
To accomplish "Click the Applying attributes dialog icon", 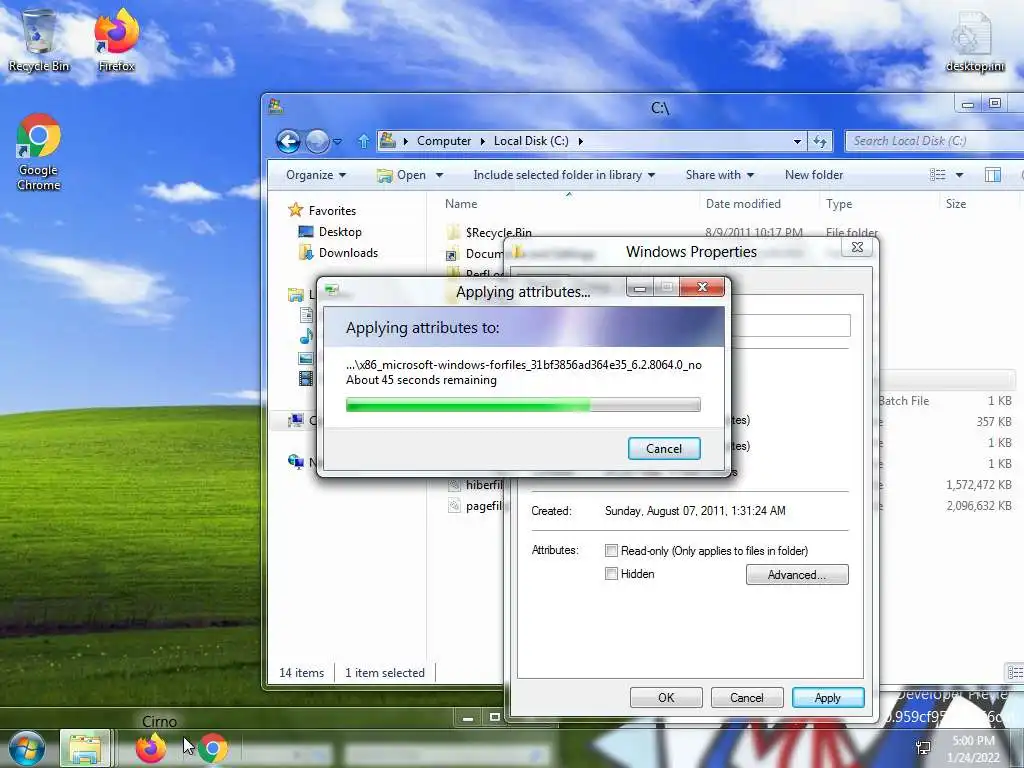I will [x=332, y=290].
